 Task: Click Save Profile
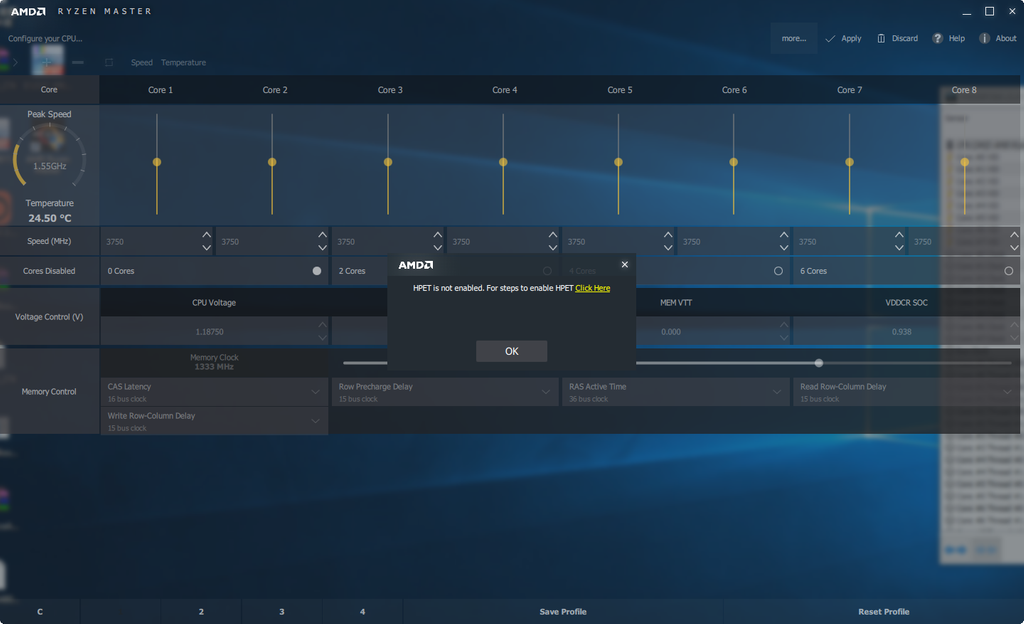pyautogui.click(x=563, y=612)
